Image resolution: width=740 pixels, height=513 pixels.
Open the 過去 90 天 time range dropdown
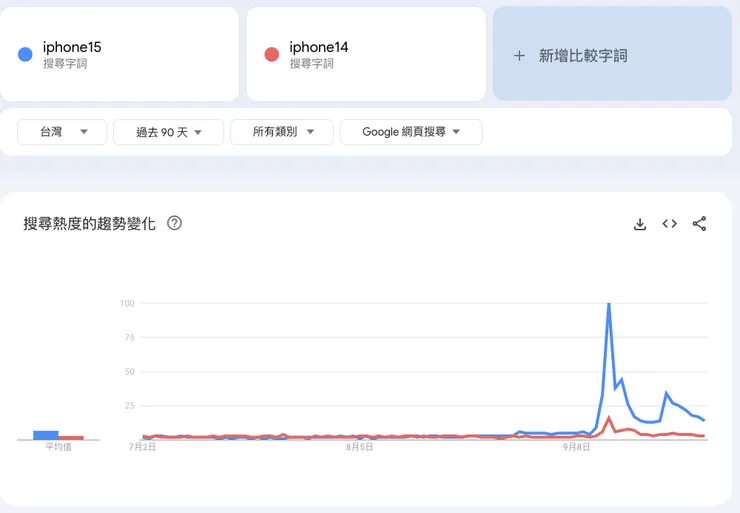(x=168, y=132)
